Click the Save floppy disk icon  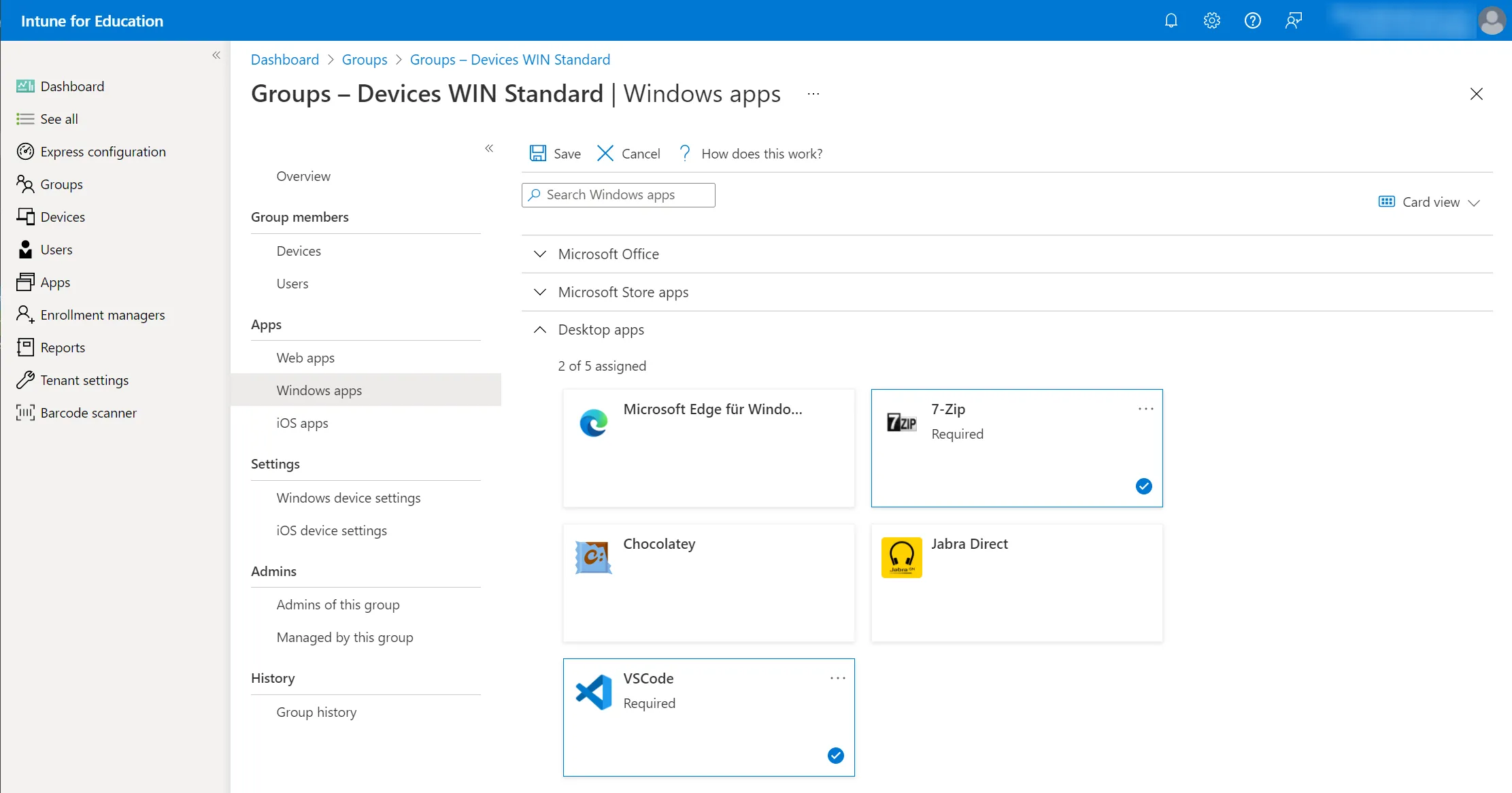click(538, 153)
